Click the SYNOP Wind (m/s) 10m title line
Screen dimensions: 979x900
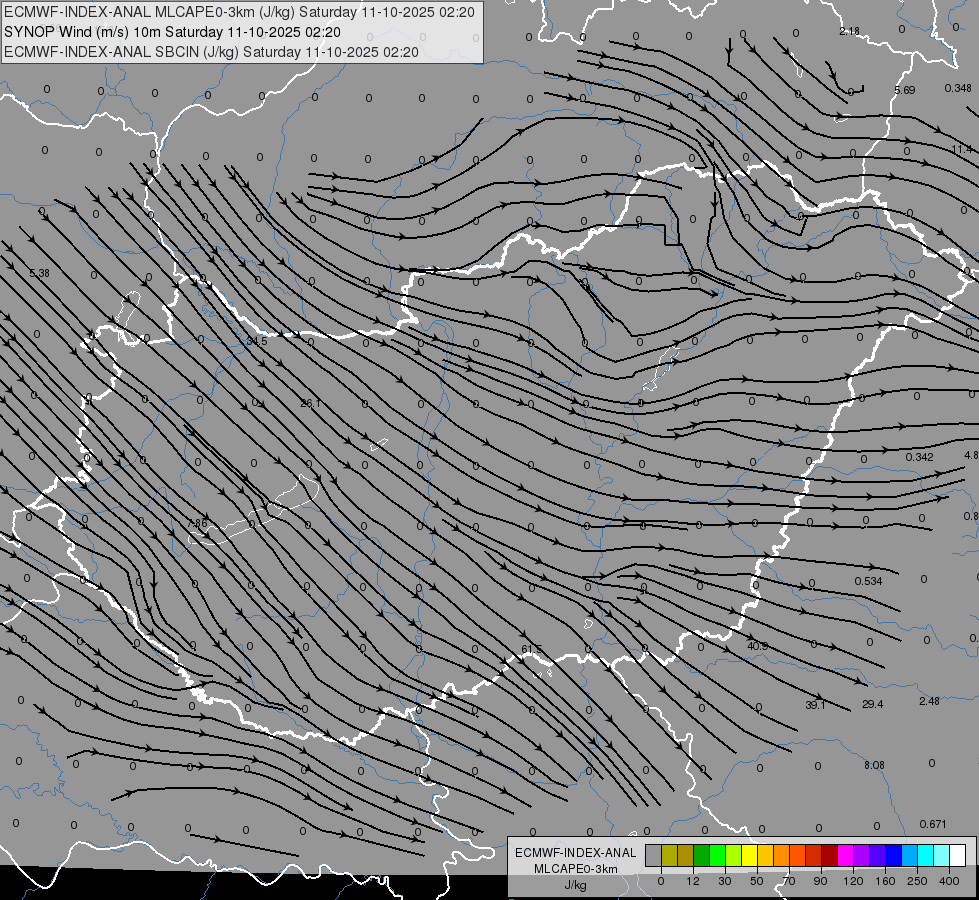pyautogui.click(x=172, y=32)
